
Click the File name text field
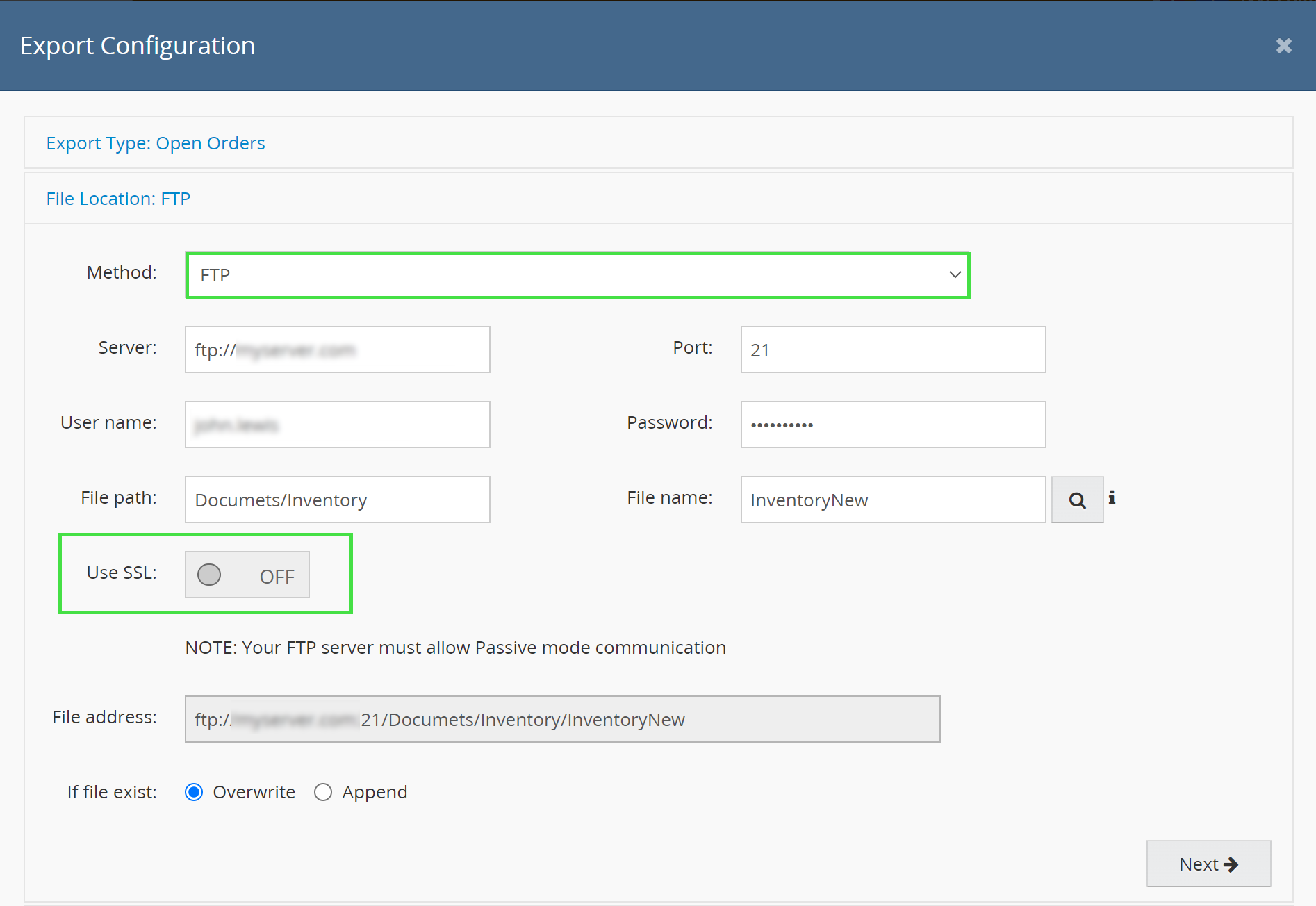(893, 500)
